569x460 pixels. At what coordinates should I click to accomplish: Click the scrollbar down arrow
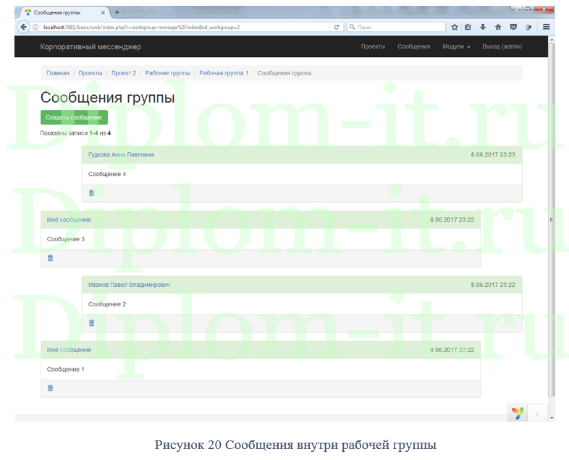coord(552,418)
